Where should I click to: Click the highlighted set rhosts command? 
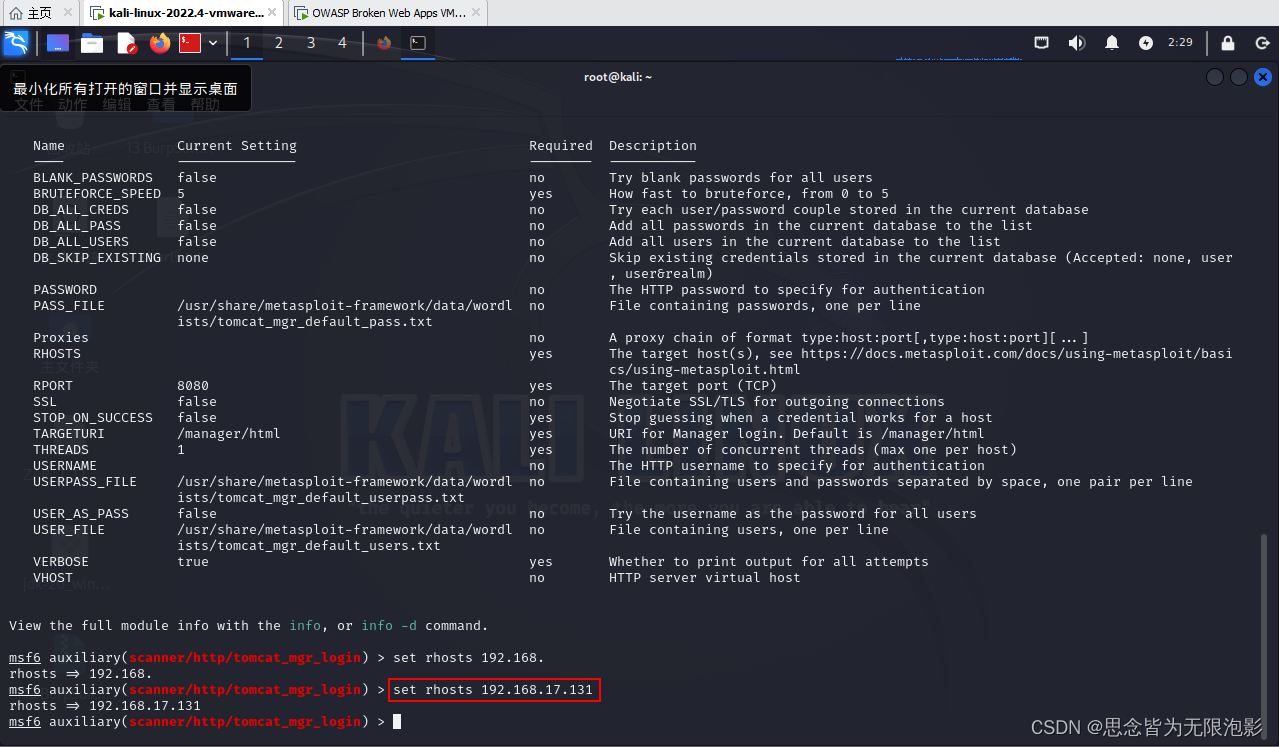(494, 689)
